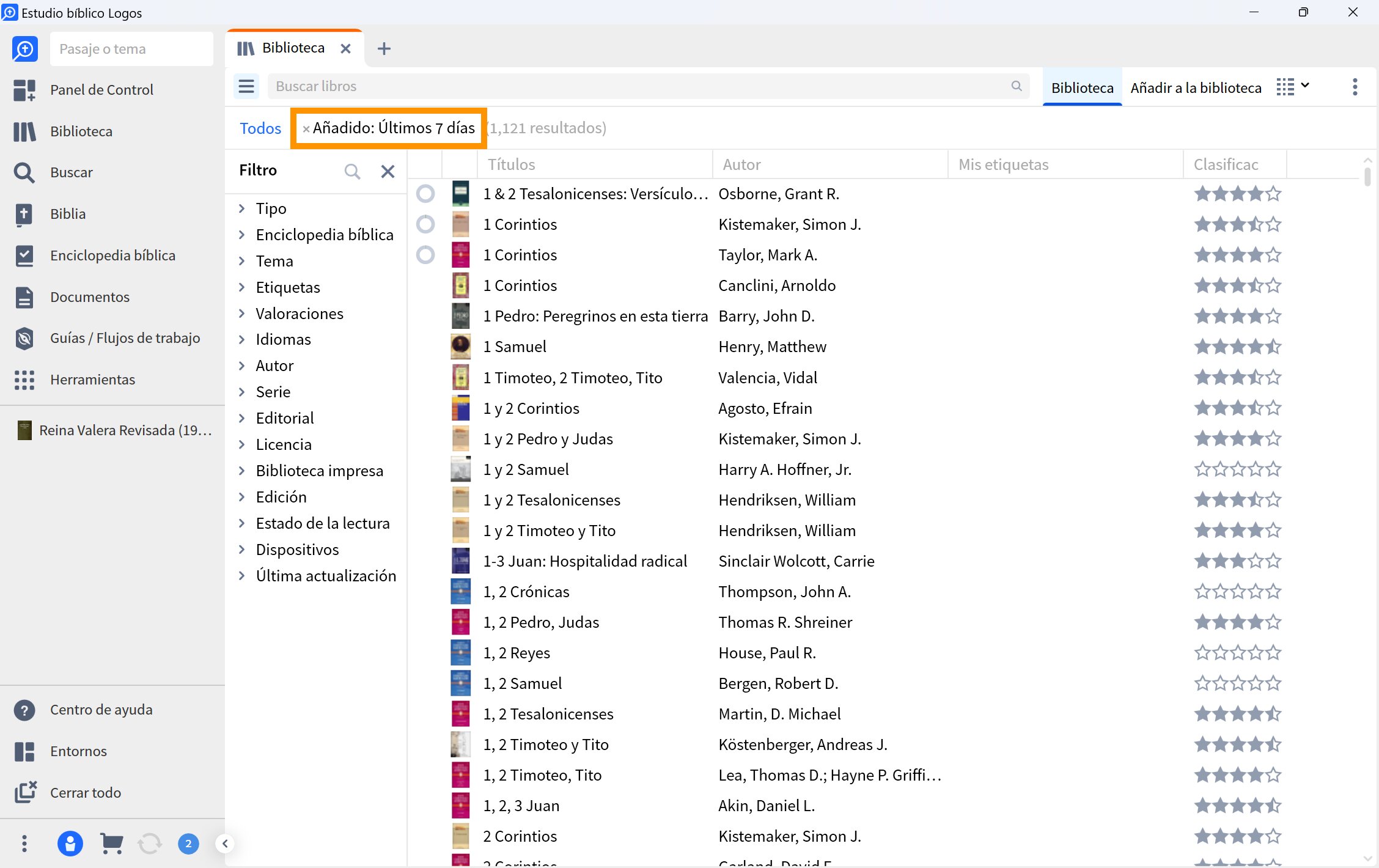1379x868 pixels.
Task: Open the shopping cart store icon
Action: coord(112,844)
